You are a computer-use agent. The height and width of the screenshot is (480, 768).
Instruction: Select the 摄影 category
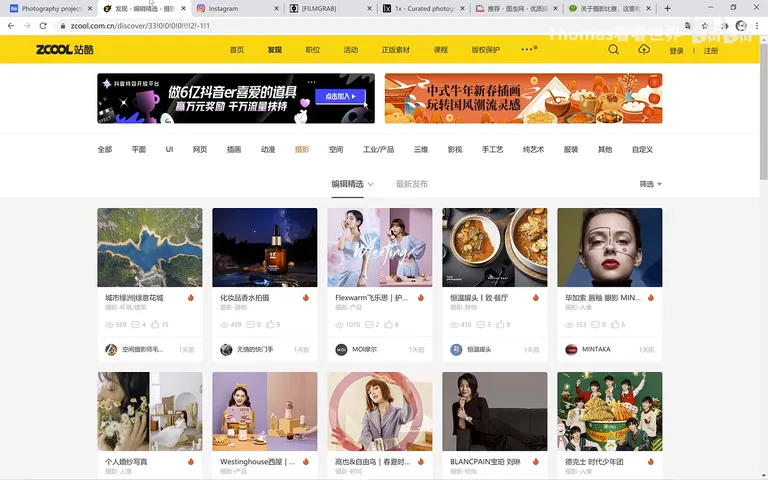pyautogui.click(x=302, y=149)
